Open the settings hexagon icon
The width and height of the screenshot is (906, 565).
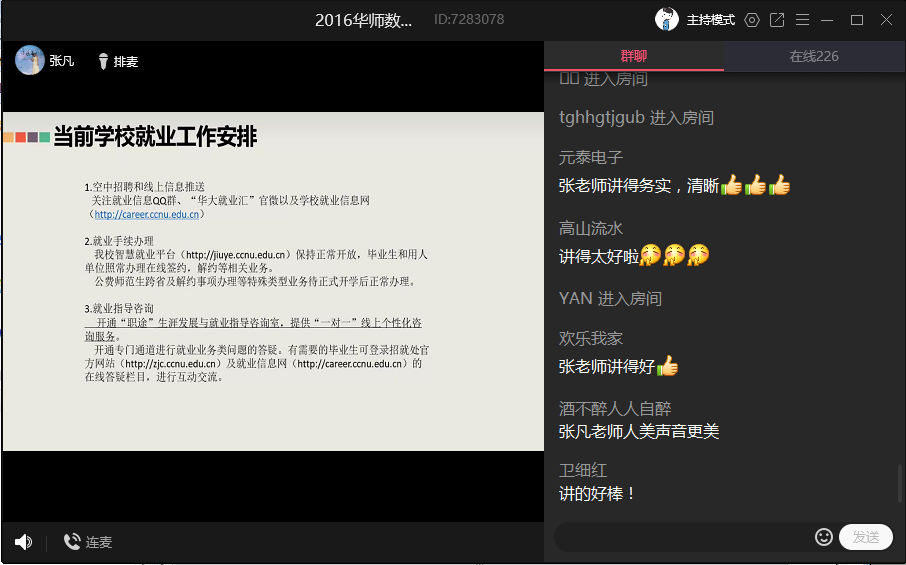[x=752, y=20]
